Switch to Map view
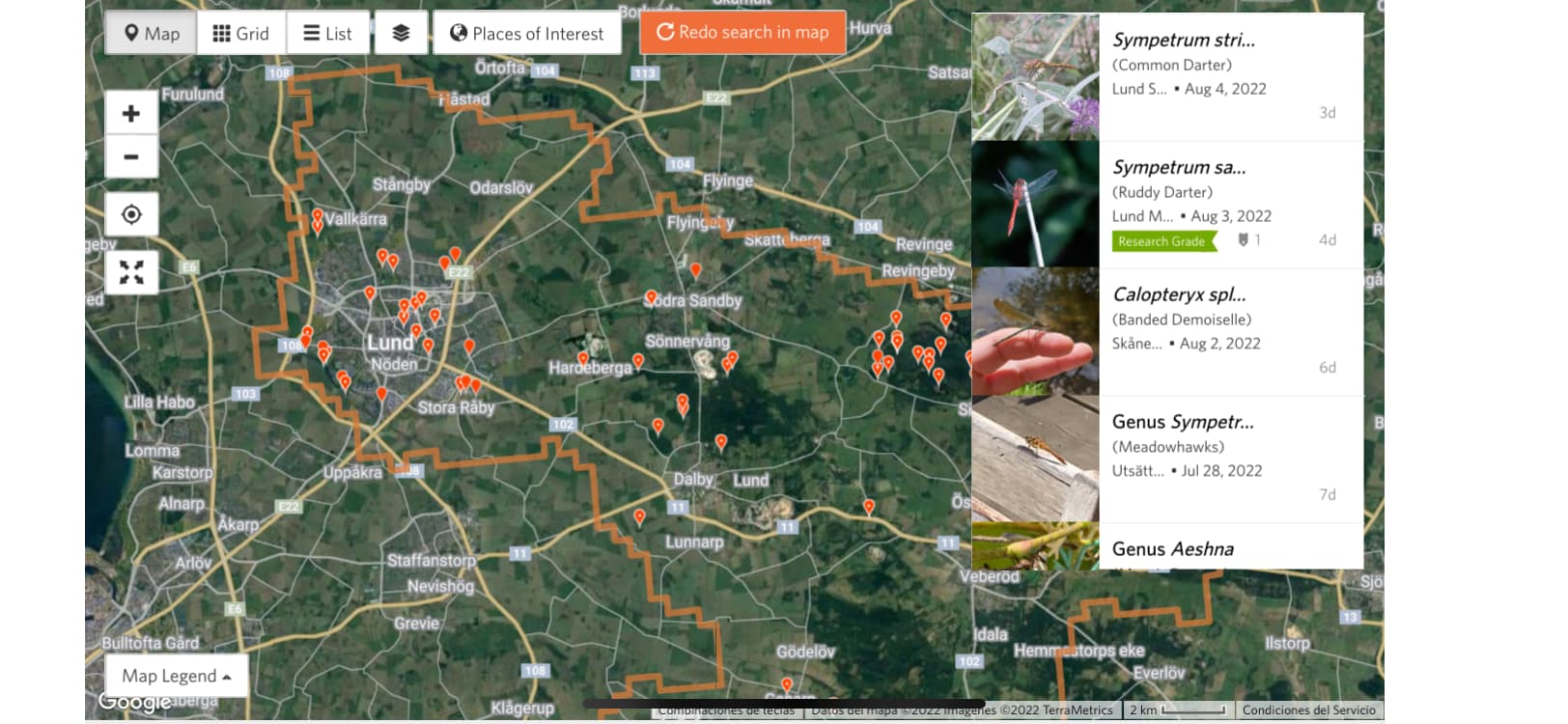The image size is (1568, 724). pyautogui.click(x=152, y=34)
